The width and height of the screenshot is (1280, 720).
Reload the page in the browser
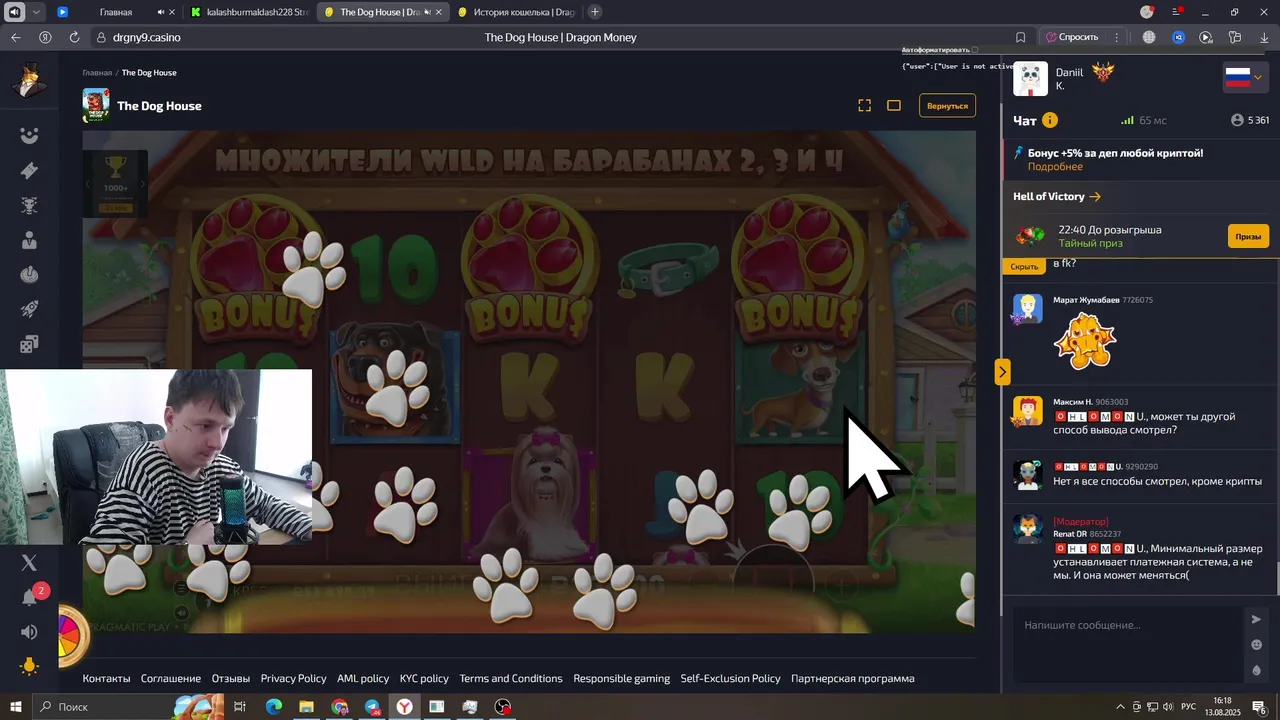[x=74, y=37]
